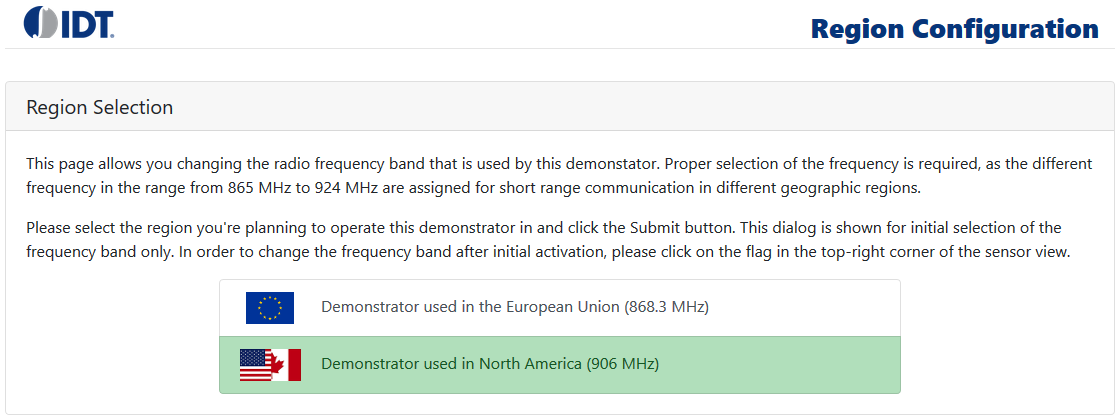Select the European Union demonstrator option
1120x419 pixels.
point(514,307)
